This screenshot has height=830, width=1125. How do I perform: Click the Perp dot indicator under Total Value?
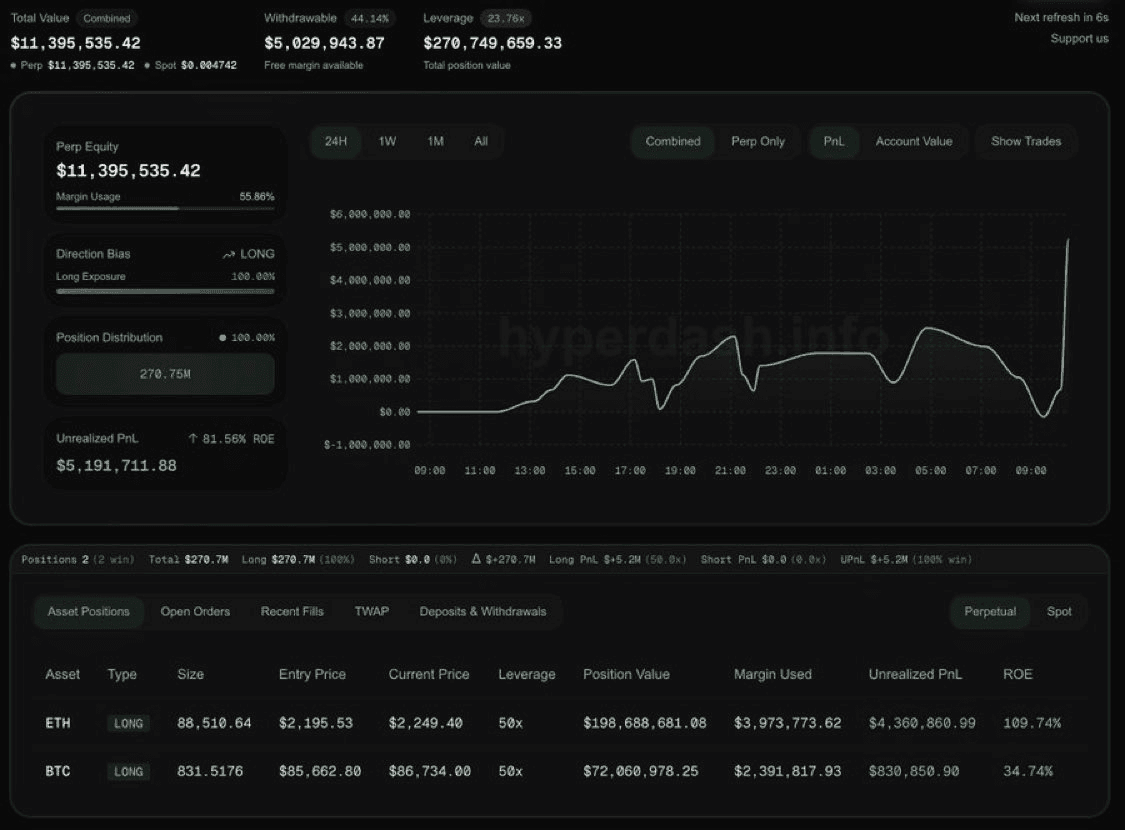[14, 65]
